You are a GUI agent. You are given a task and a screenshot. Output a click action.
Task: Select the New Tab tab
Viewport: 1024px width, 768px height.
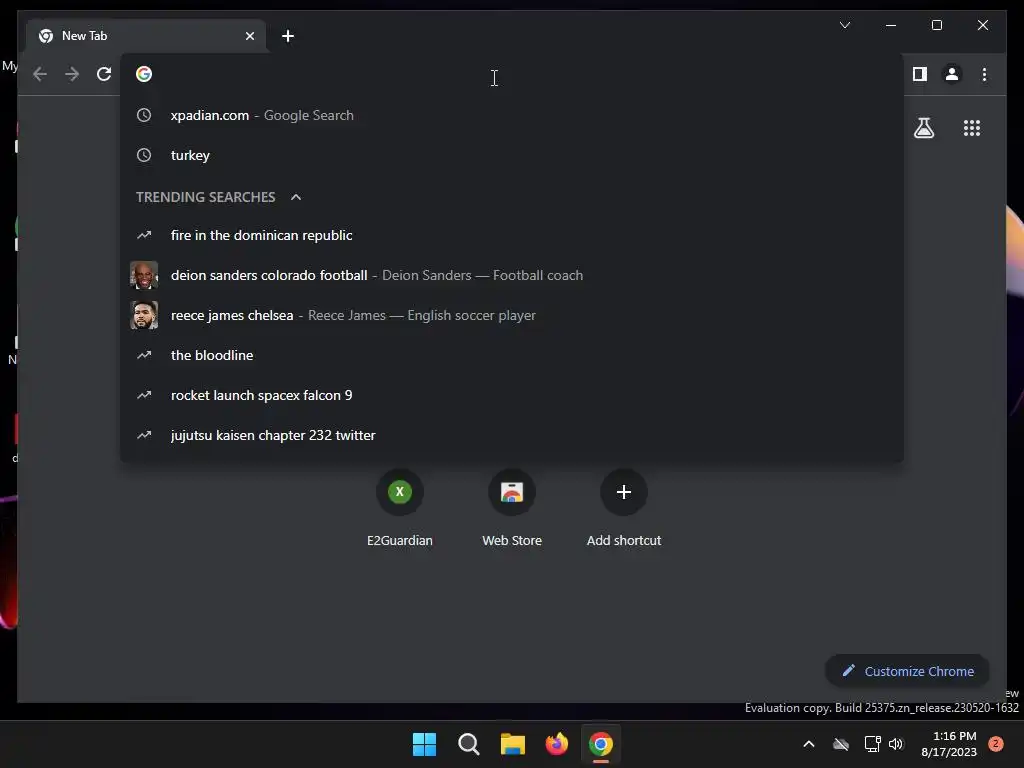point(146,36)
